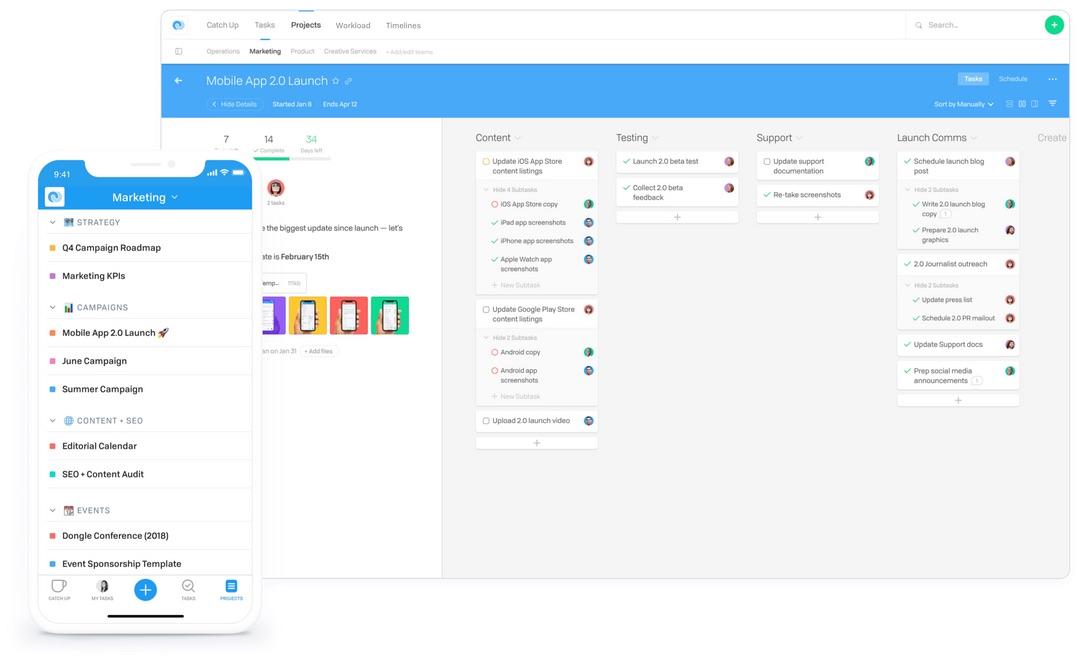Toggle the sidebar panel icon below logo

178,51
